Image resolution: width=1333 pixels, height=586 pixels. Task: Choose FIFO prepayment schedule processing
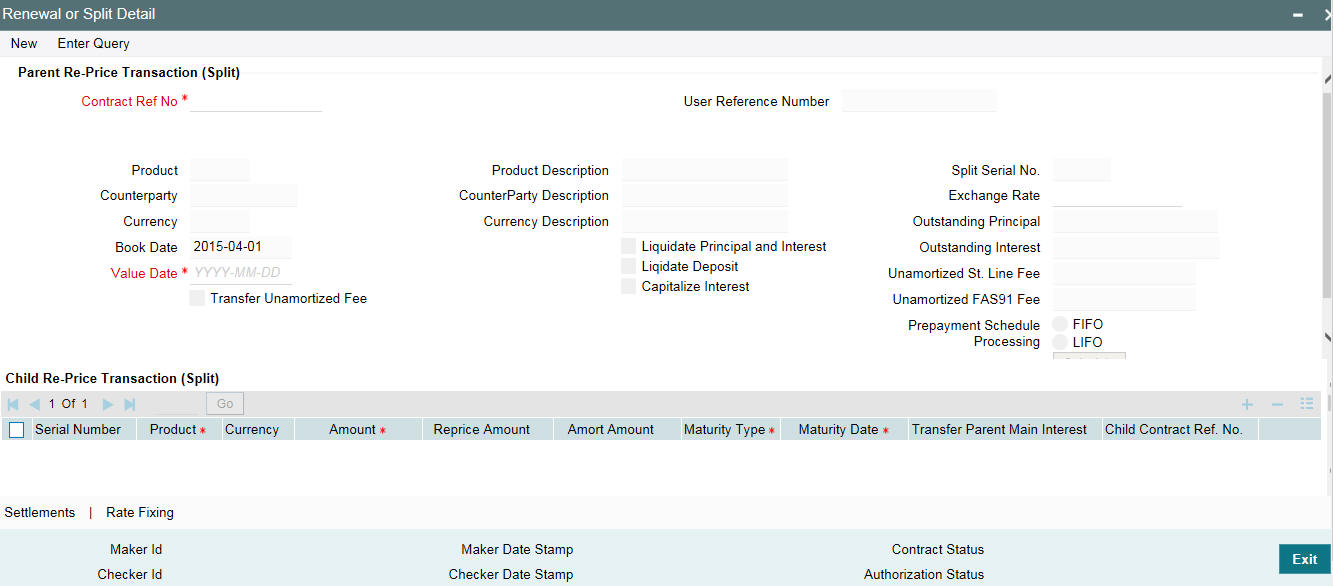click(x=1060, y=324)
